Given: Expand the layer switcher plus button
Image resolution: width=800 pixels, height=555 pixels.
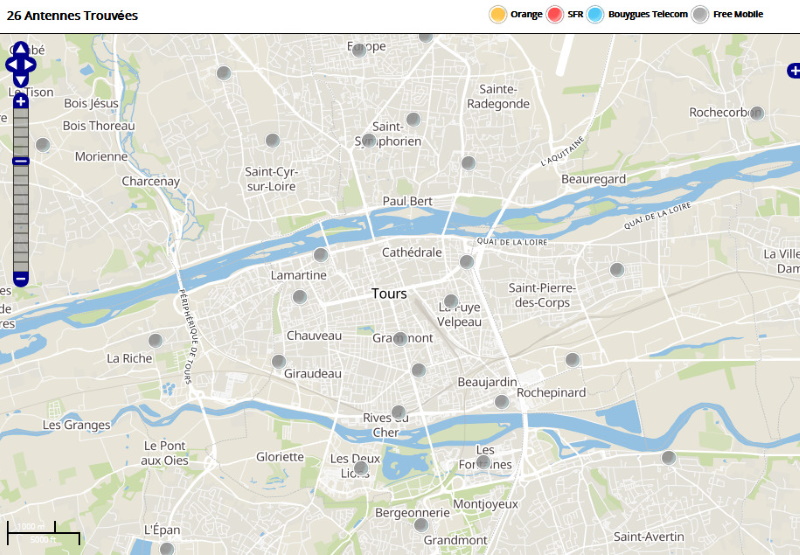Looking at the screenshot, I should coord(794,70).
